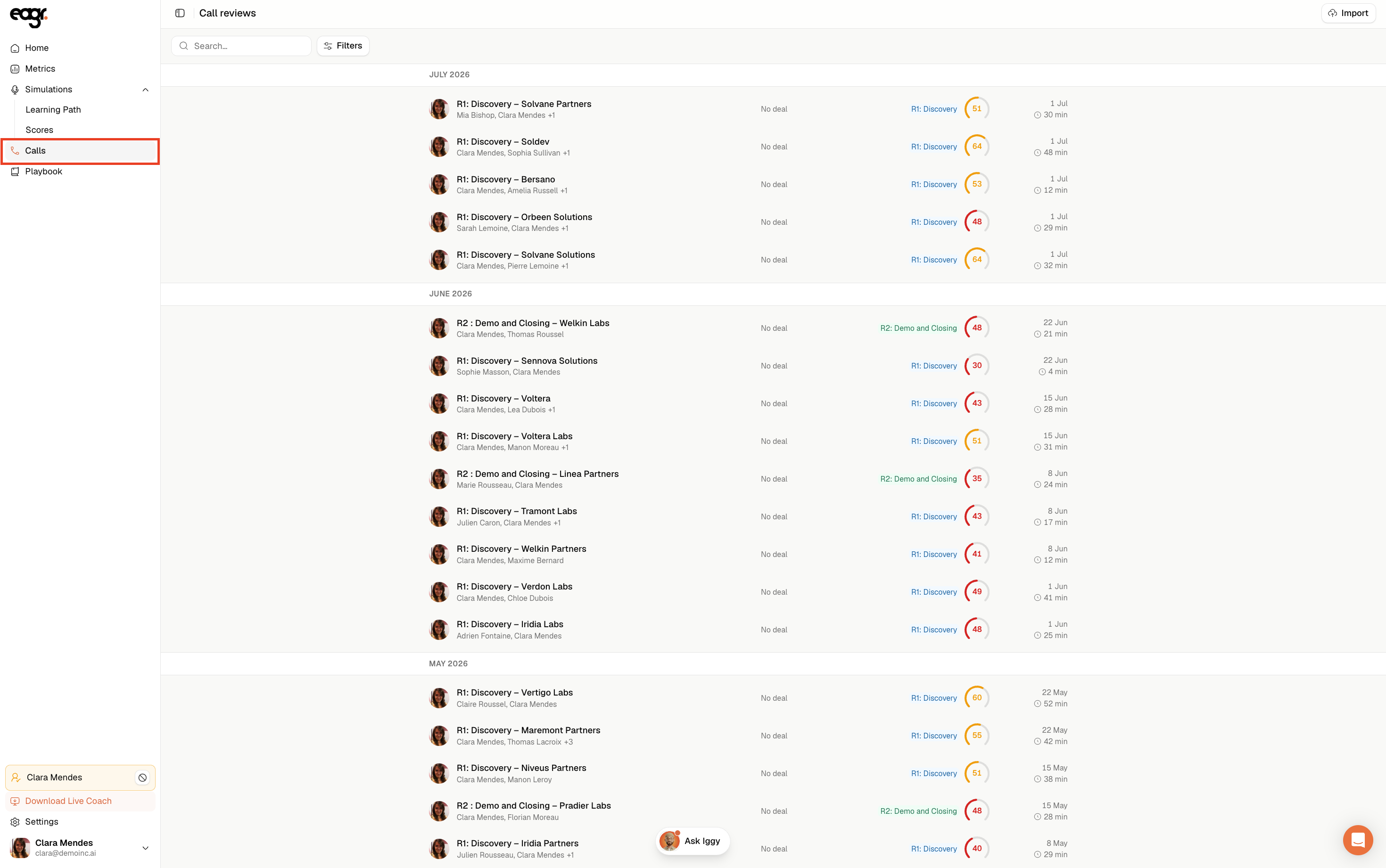1386x868 pixels.
Task: Click the avatar on the Solvane Partners row
Action: (439, 109)
